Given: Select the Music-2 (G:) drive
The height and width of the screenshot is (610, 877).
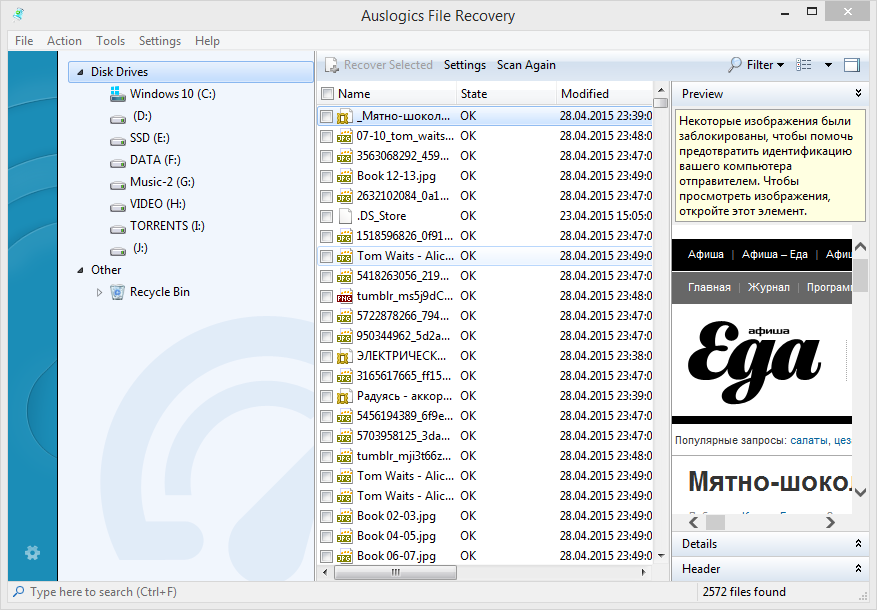Looking at the screenshot, I should [x=162, y=182].
